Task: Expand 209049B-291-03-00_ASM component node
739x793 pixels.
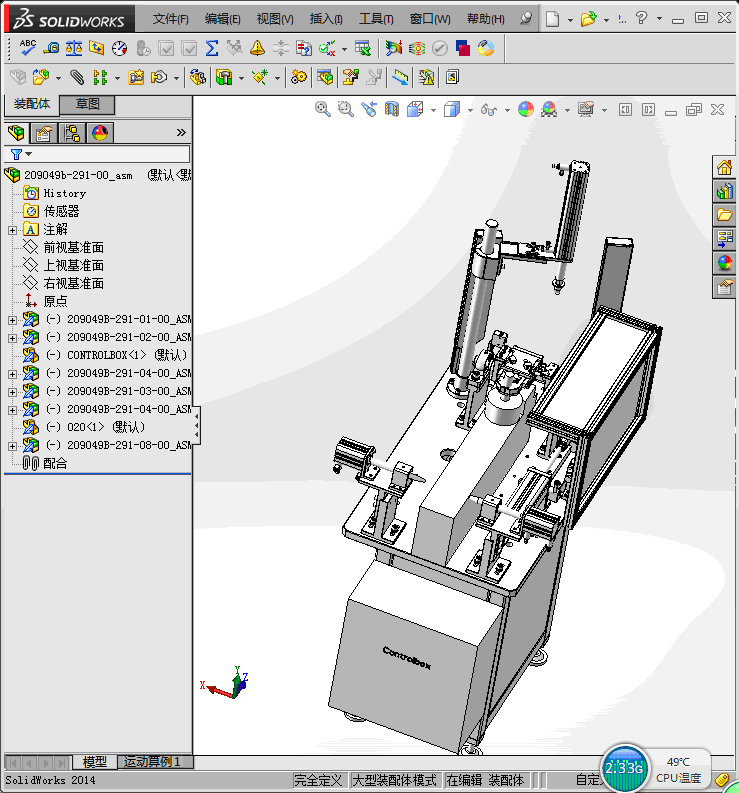Action: point(12,392)
